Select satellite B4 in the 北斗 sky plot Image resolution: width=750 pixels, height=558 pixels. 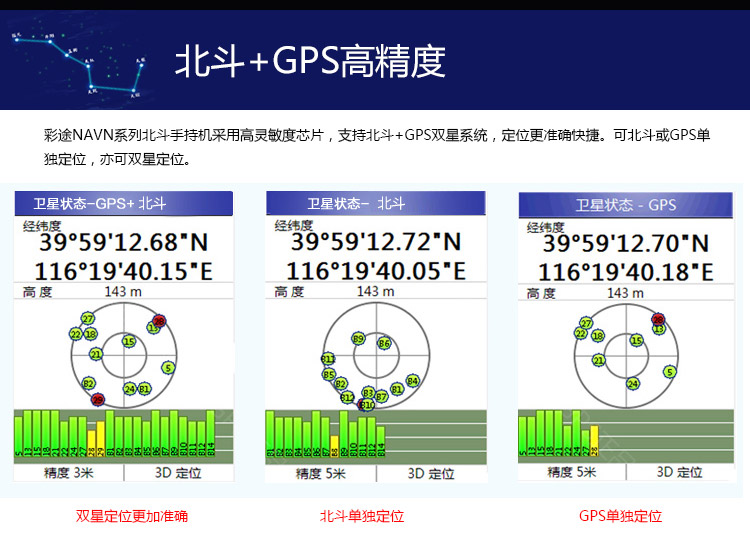(x=413, y=381)
